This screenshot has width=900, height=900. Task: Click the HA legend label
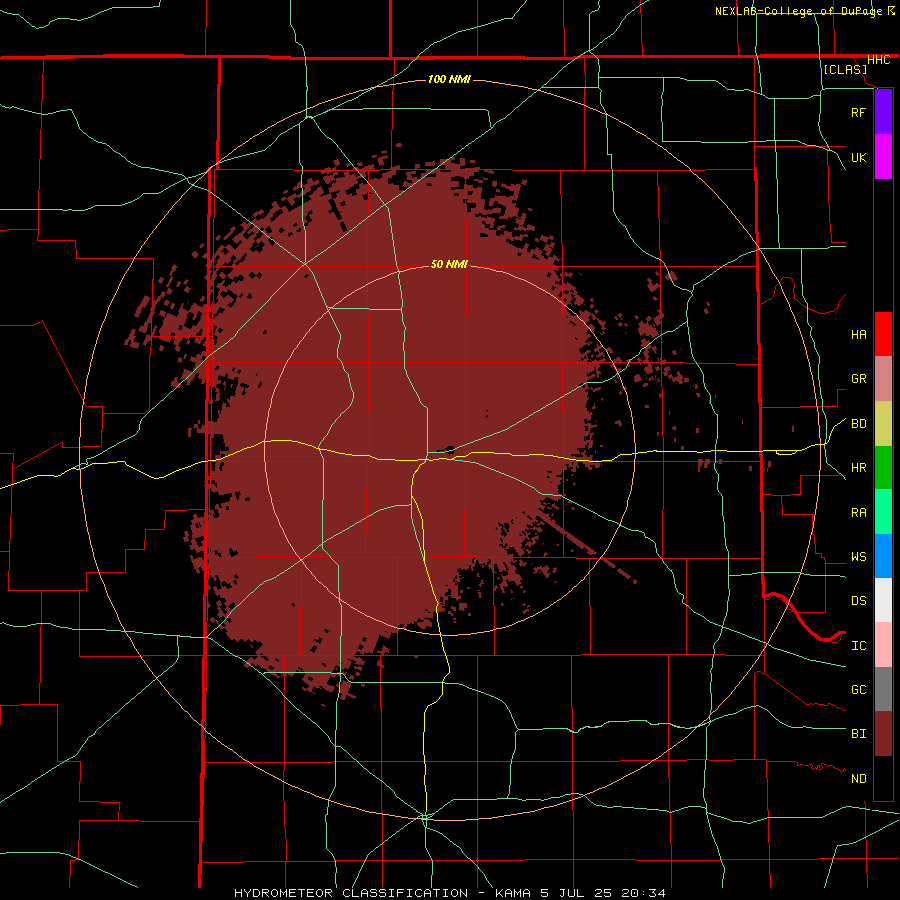point(858,334)
